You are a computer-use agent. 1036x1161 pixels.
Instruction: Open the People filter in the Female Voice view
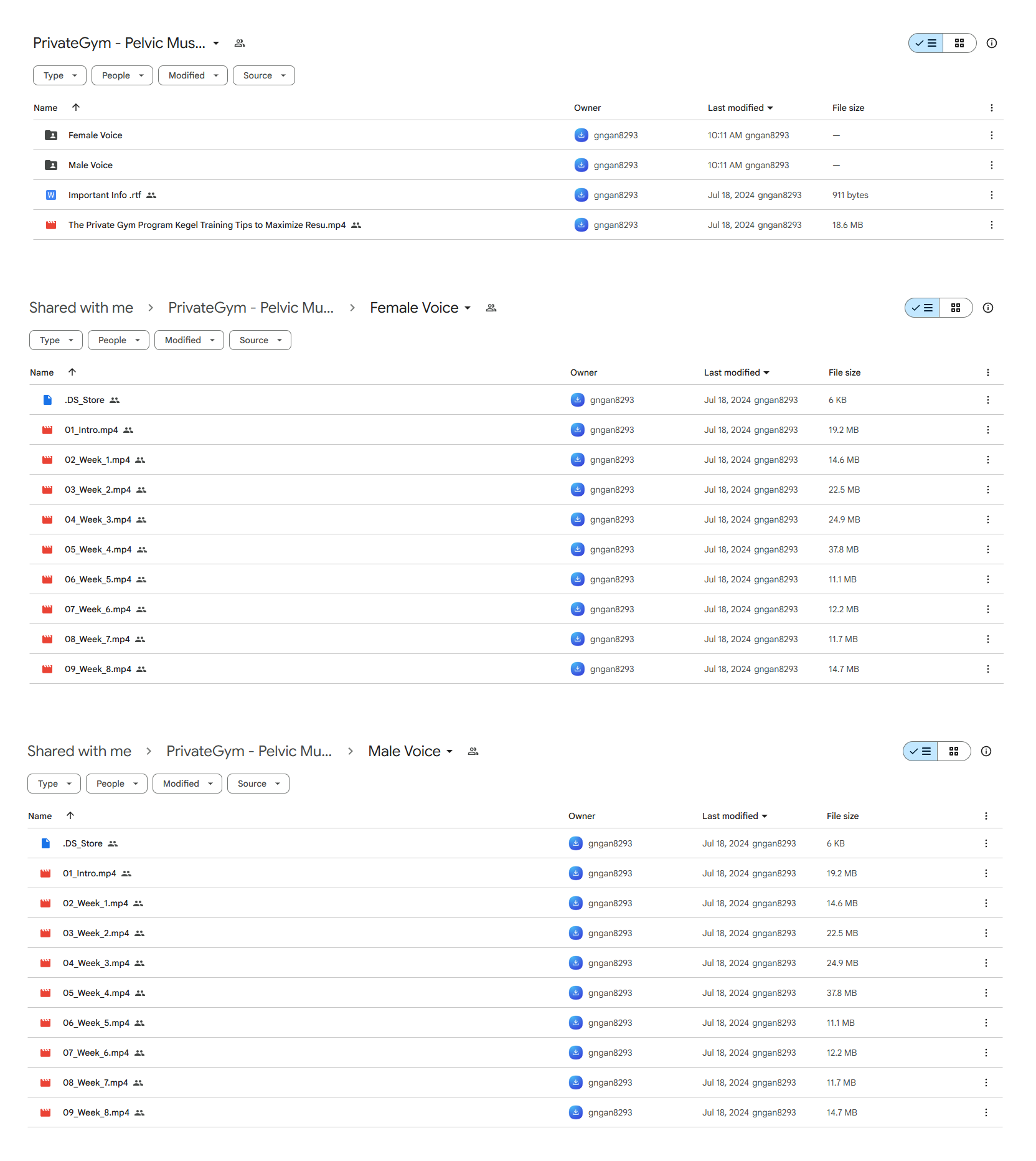[x=119, y=340]
